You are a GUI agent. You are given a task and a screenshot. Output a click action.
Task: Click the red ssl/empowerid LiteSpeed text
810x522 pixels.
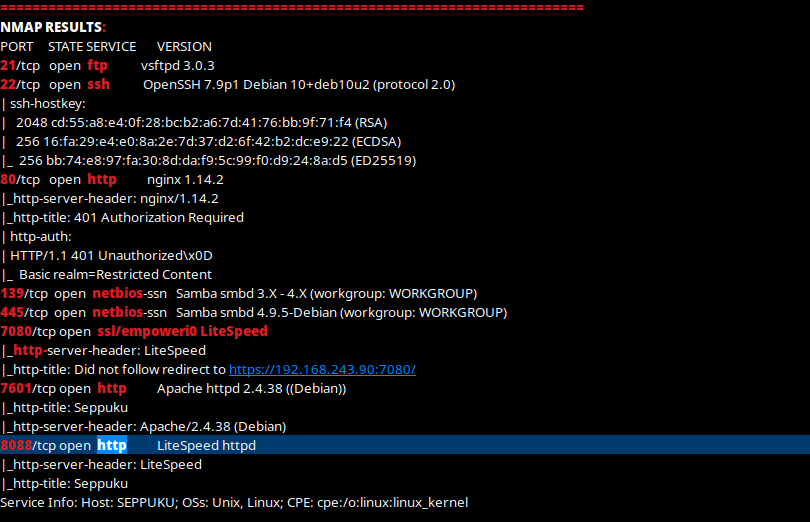(x=182, y=331)
